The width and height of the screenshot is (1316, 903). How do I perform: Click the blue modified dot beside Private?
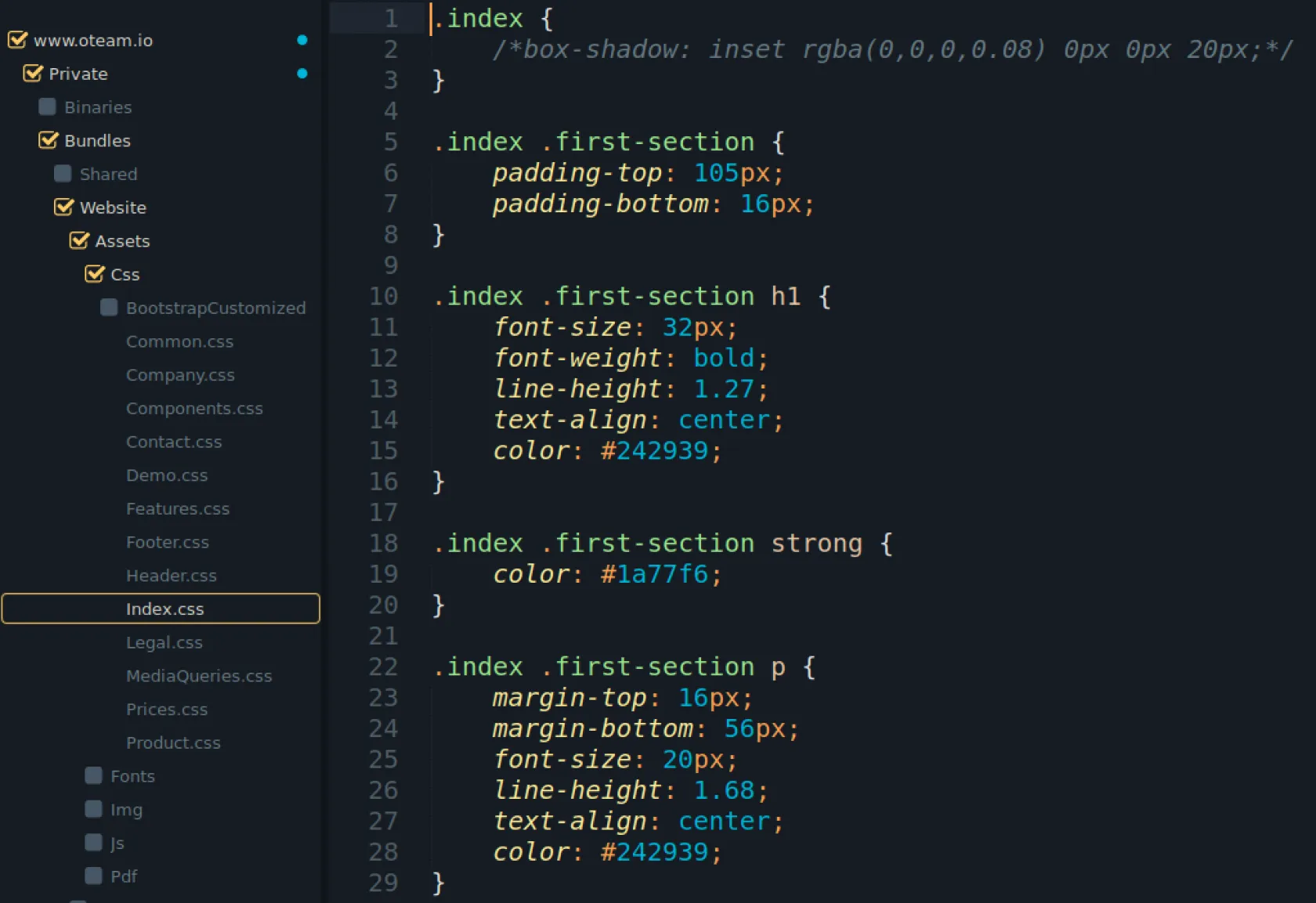[x=302, y=74]
